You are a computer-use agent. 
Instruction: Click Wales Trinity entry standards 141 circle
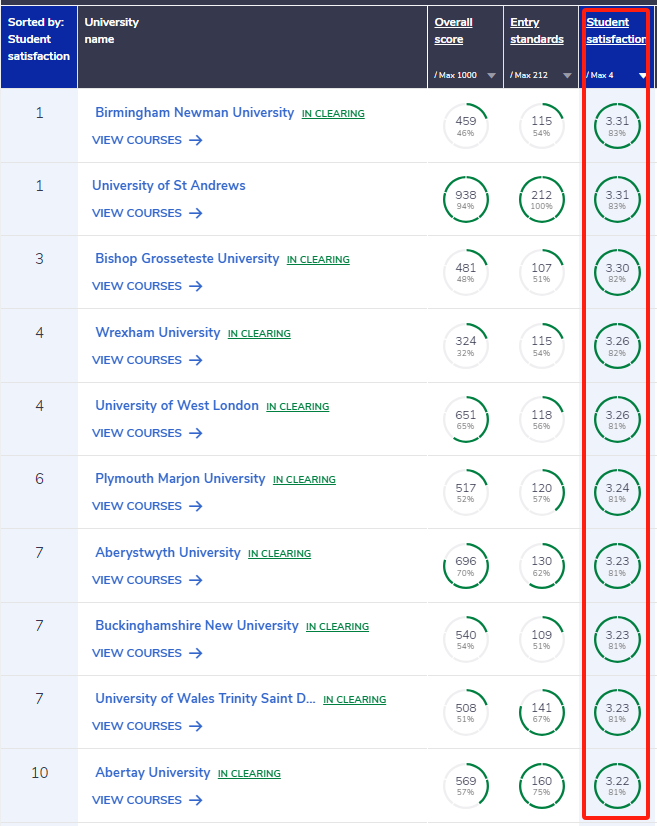542,712
